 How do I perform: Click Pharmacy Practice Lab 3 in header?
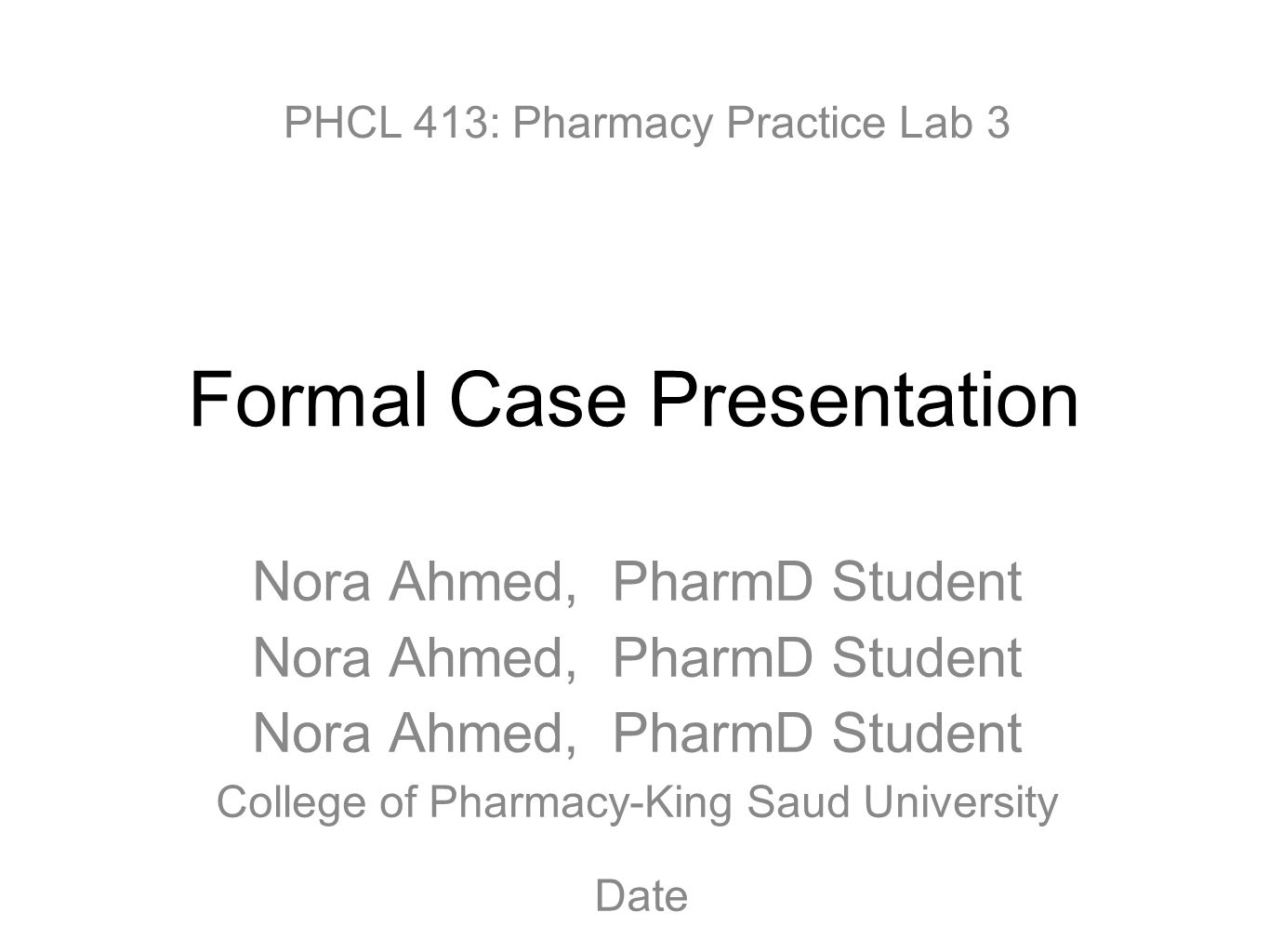point(761,123)
